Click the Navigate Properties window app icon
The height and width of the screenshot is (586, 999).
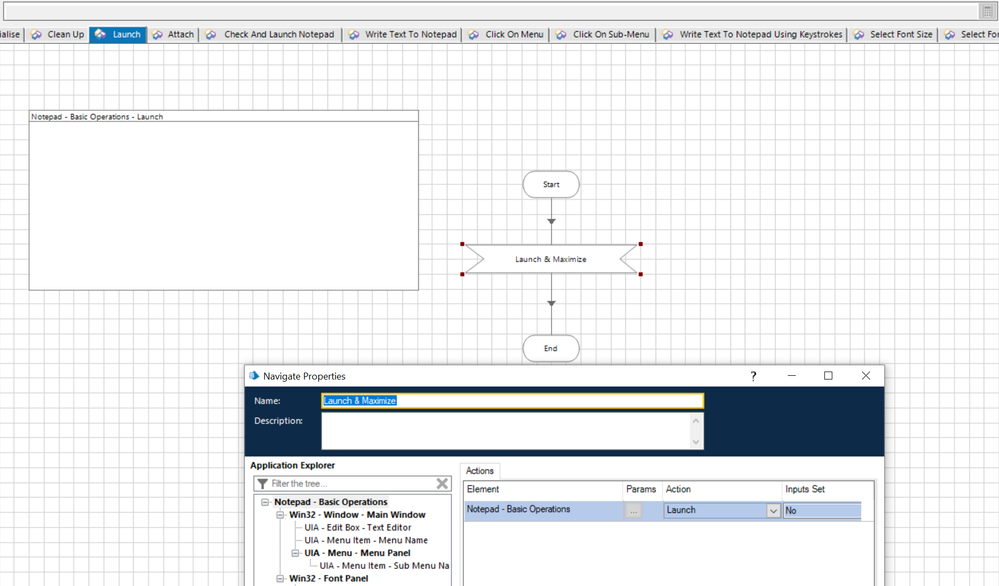254,376
